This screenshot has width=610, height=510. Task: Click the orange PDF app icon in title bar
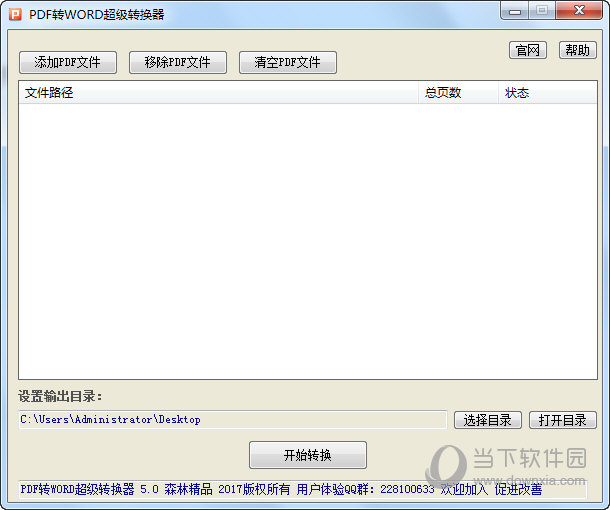point(15,14)
